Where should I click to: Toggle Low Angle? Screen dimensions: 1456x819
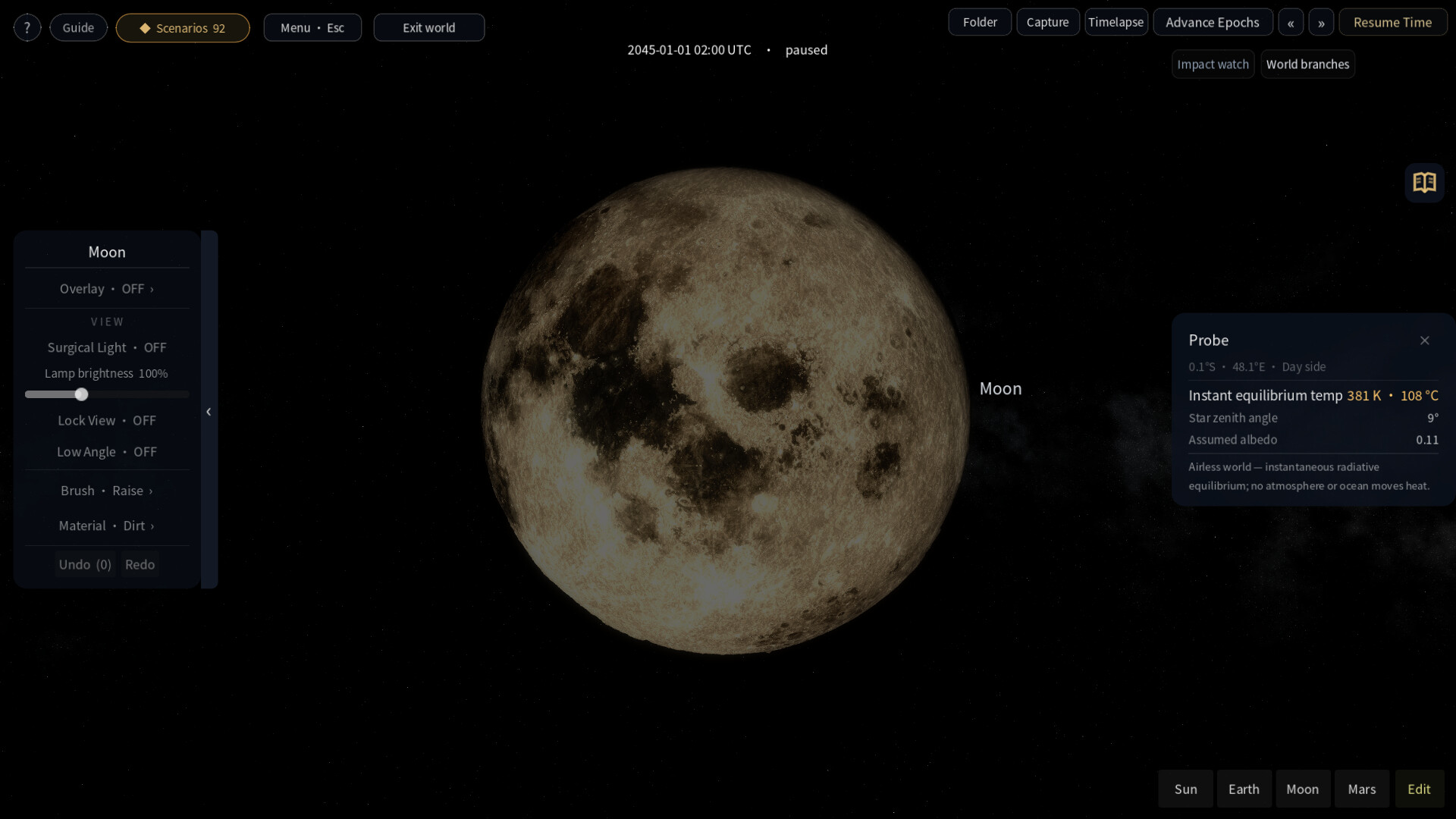tap(107, 452)
